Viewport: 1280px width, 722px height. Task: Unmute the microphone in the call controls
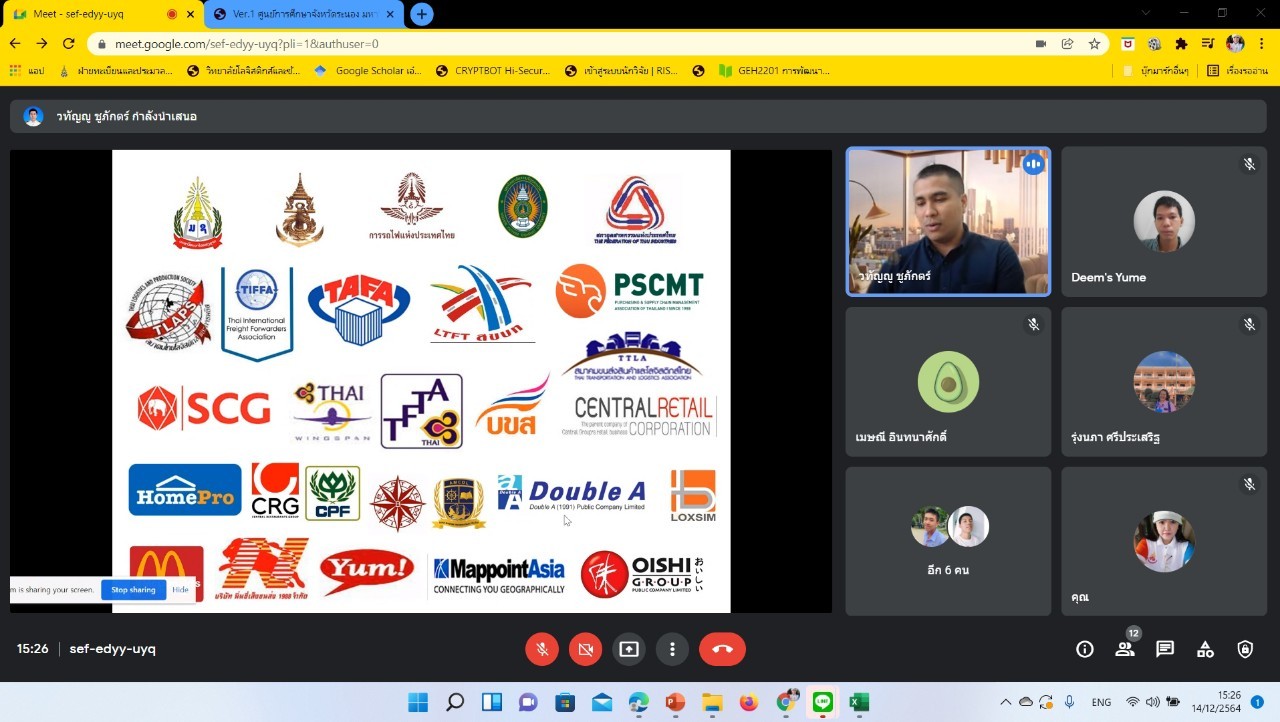pyautogui.click(x=542, y=649)
